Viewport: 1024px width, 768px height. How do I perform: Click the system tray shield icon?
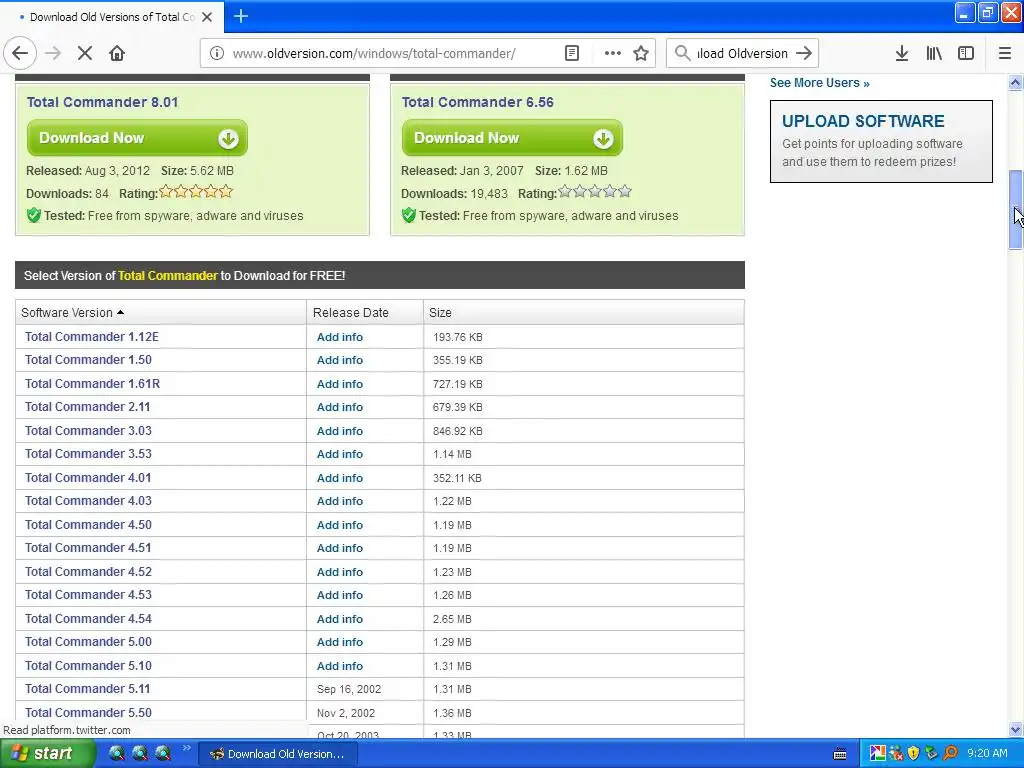[914, 754]
